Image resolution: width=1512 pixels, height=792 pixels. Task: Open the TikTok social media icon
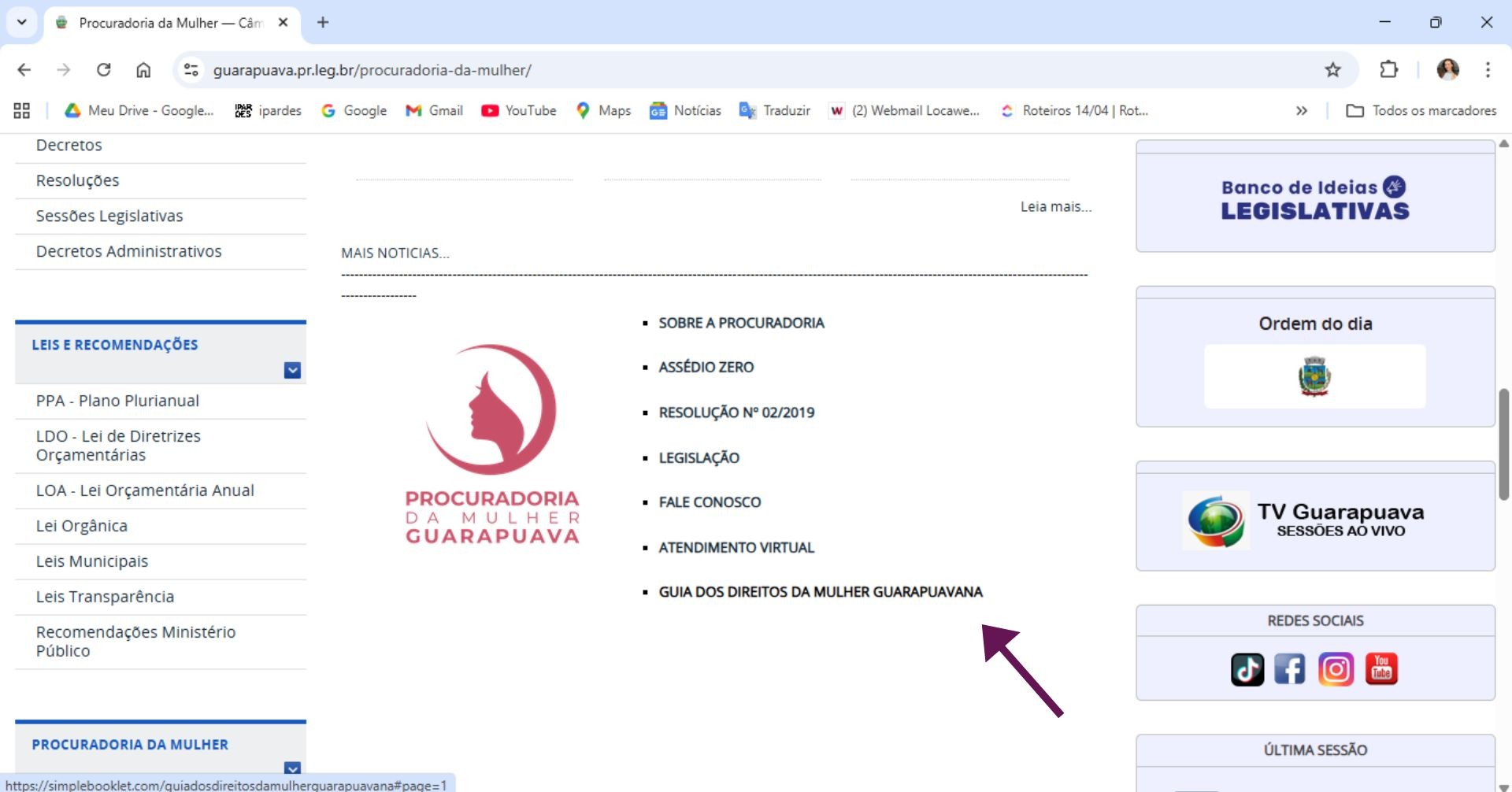[x=1247, y=669]
